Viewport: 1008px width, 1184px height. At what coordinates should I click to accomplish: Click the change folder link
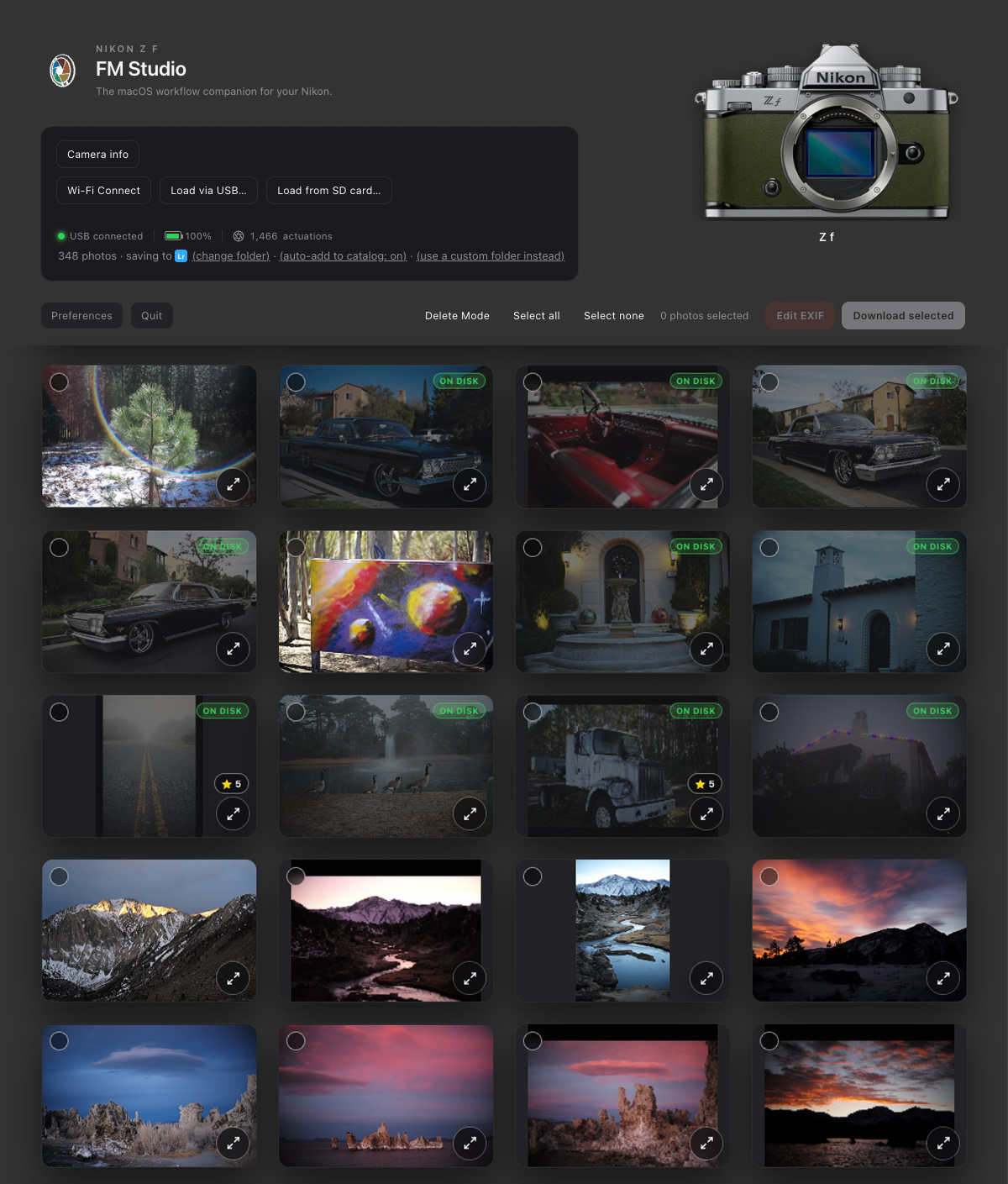231,256
